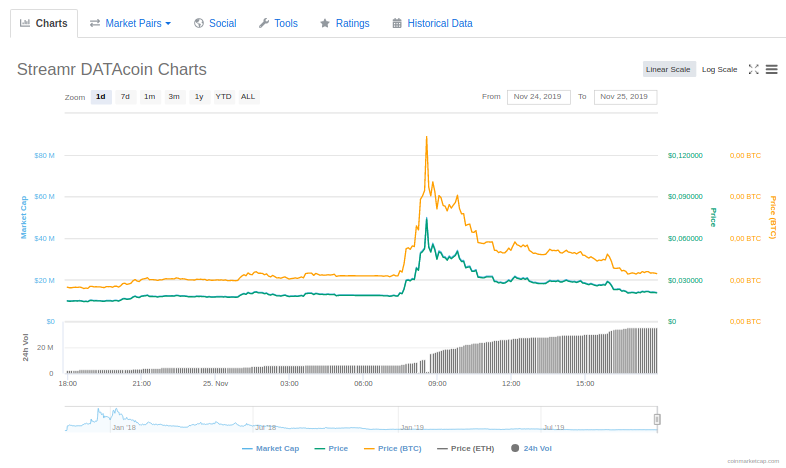Click the Ratings star icon
Image resolution: width=786 pixels, height=468 pixels.
click(325, 23)
